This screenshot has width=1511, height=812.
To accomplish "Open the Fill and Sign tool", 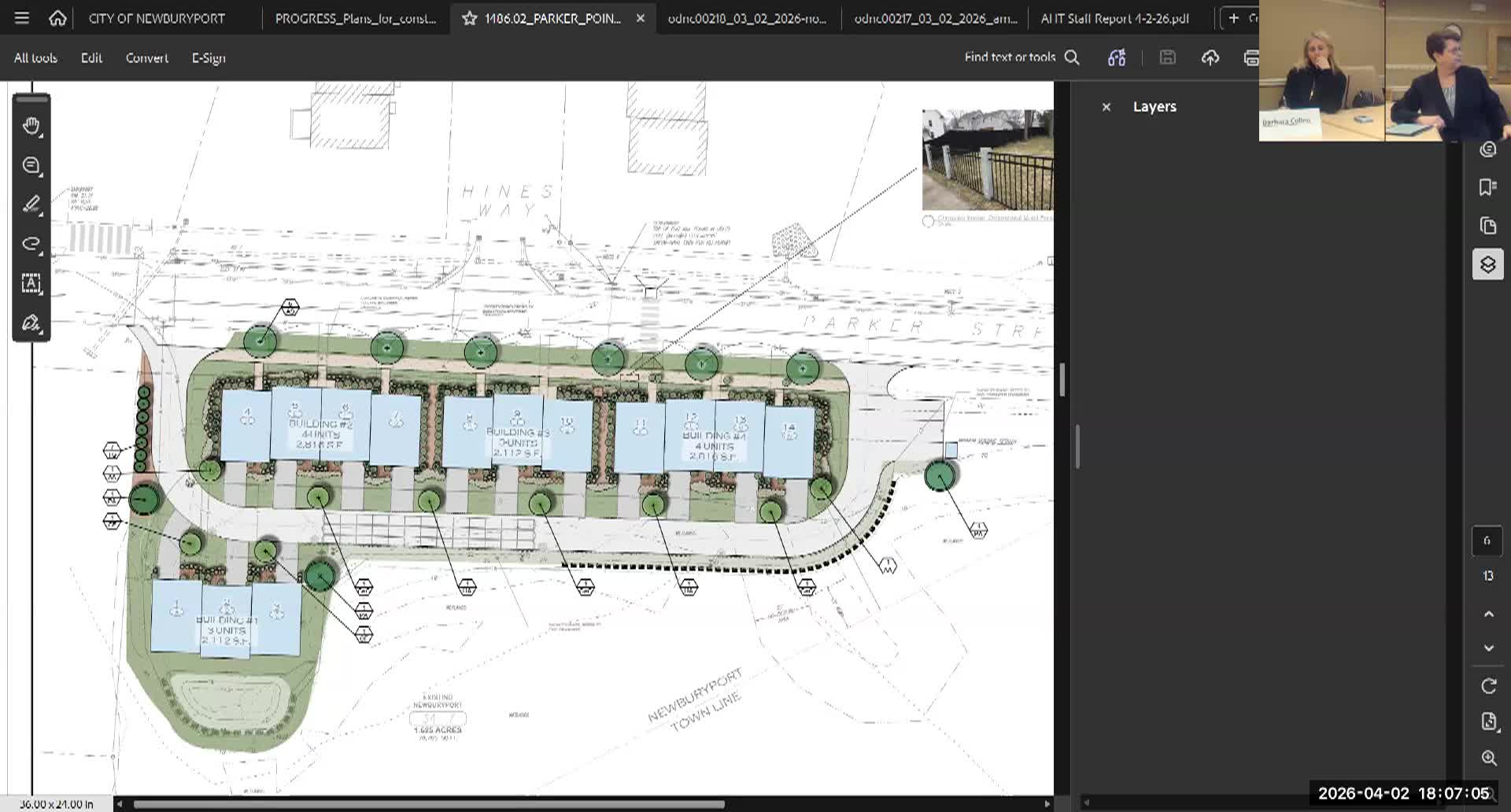I will [31, 323].
